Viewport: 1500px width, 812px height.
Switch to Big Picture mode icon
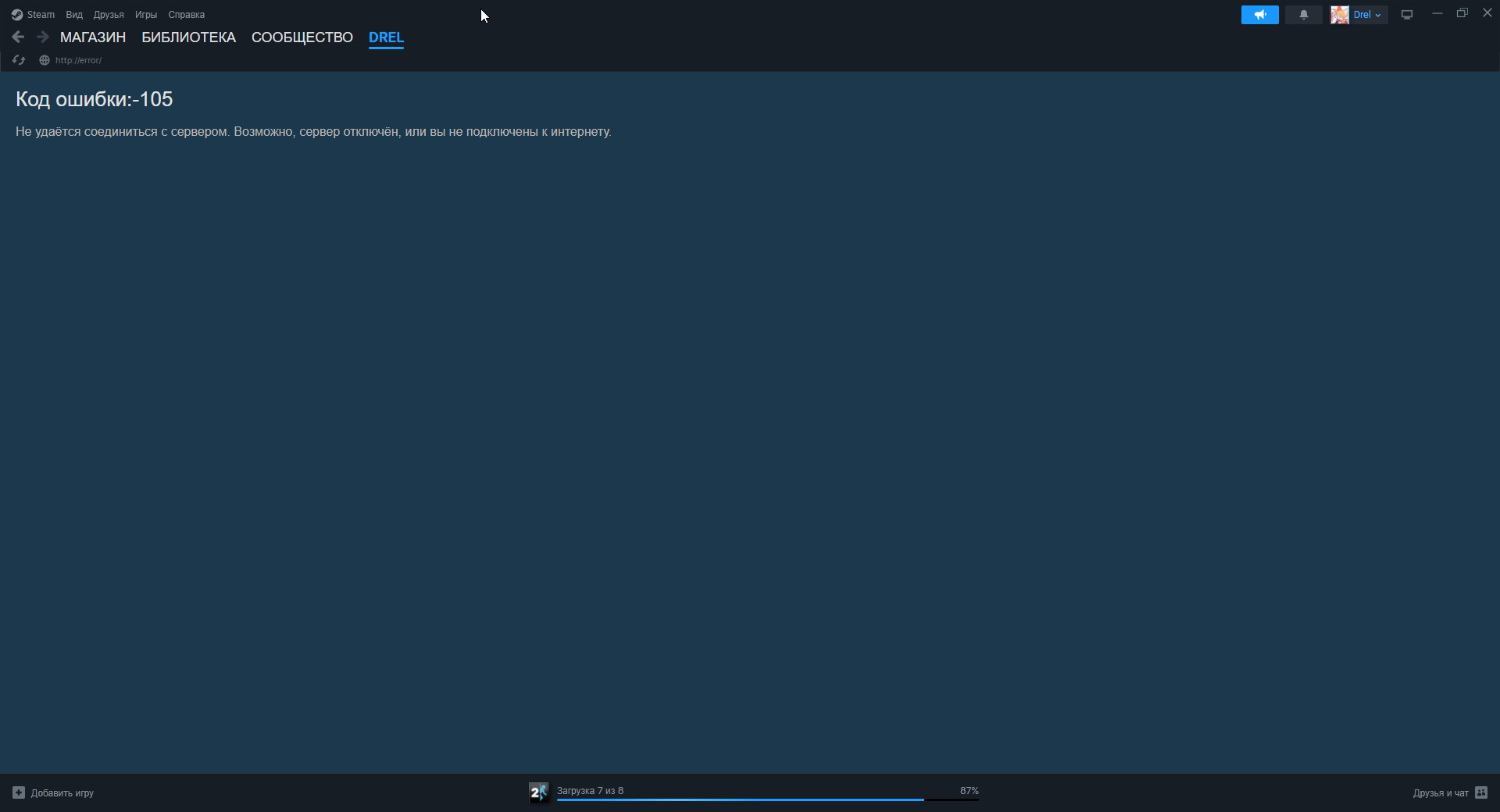pos(1407,15)
